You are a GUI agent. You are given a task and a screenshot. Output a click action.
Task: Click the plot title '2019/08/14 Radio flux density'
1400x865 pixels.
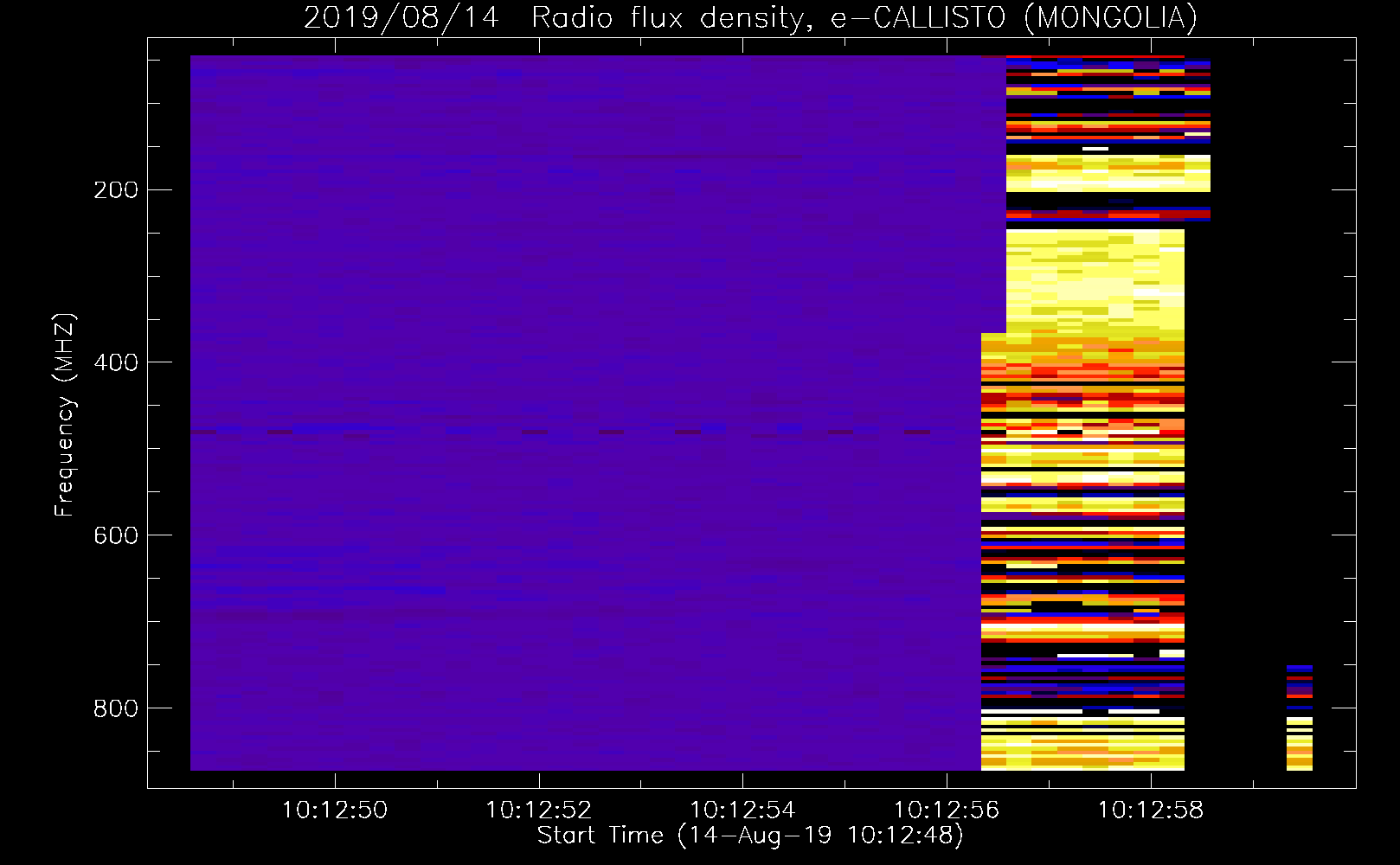pos(749,17)
